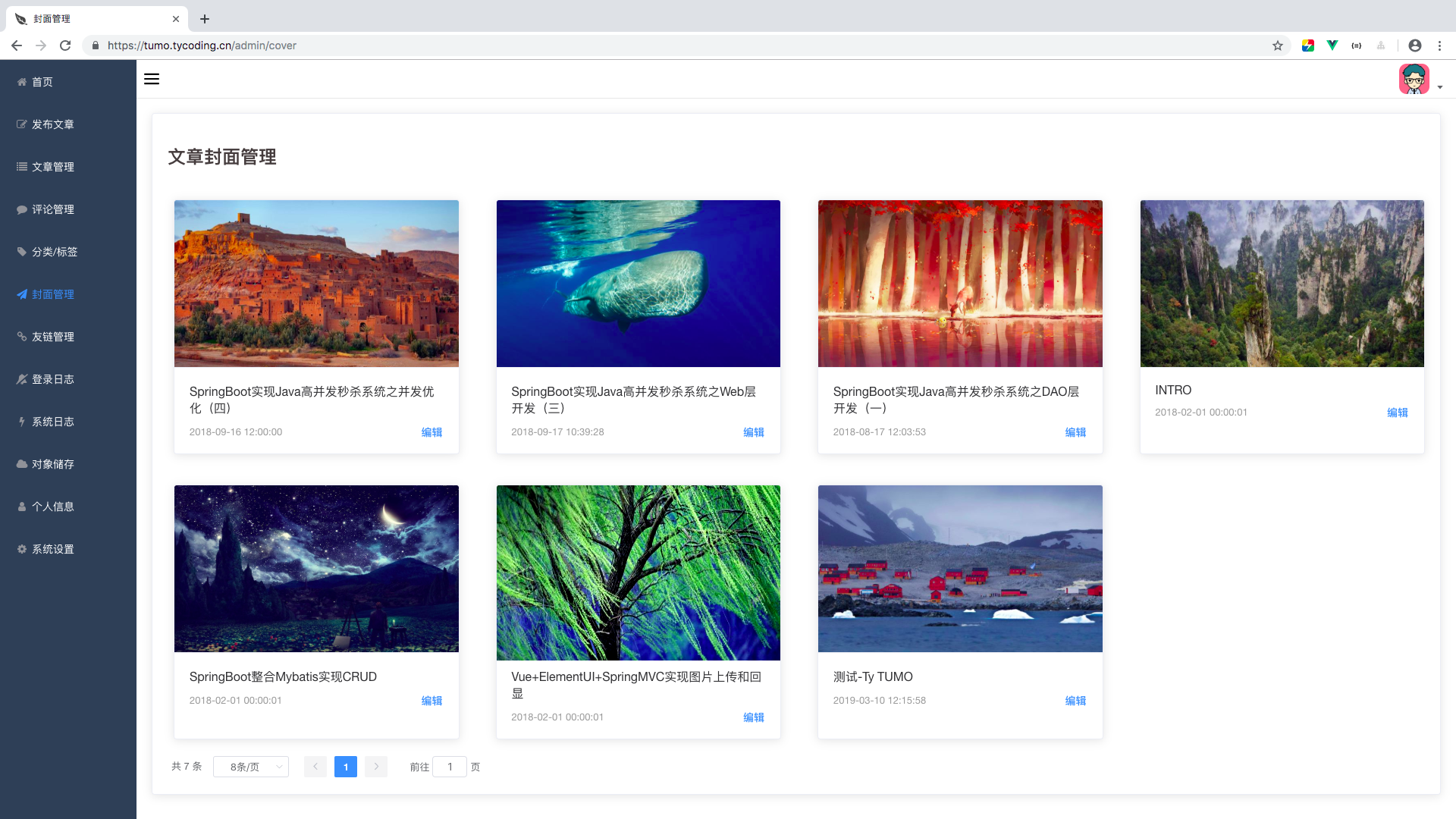Open 文章管理 in sidebar

point(53,167)
